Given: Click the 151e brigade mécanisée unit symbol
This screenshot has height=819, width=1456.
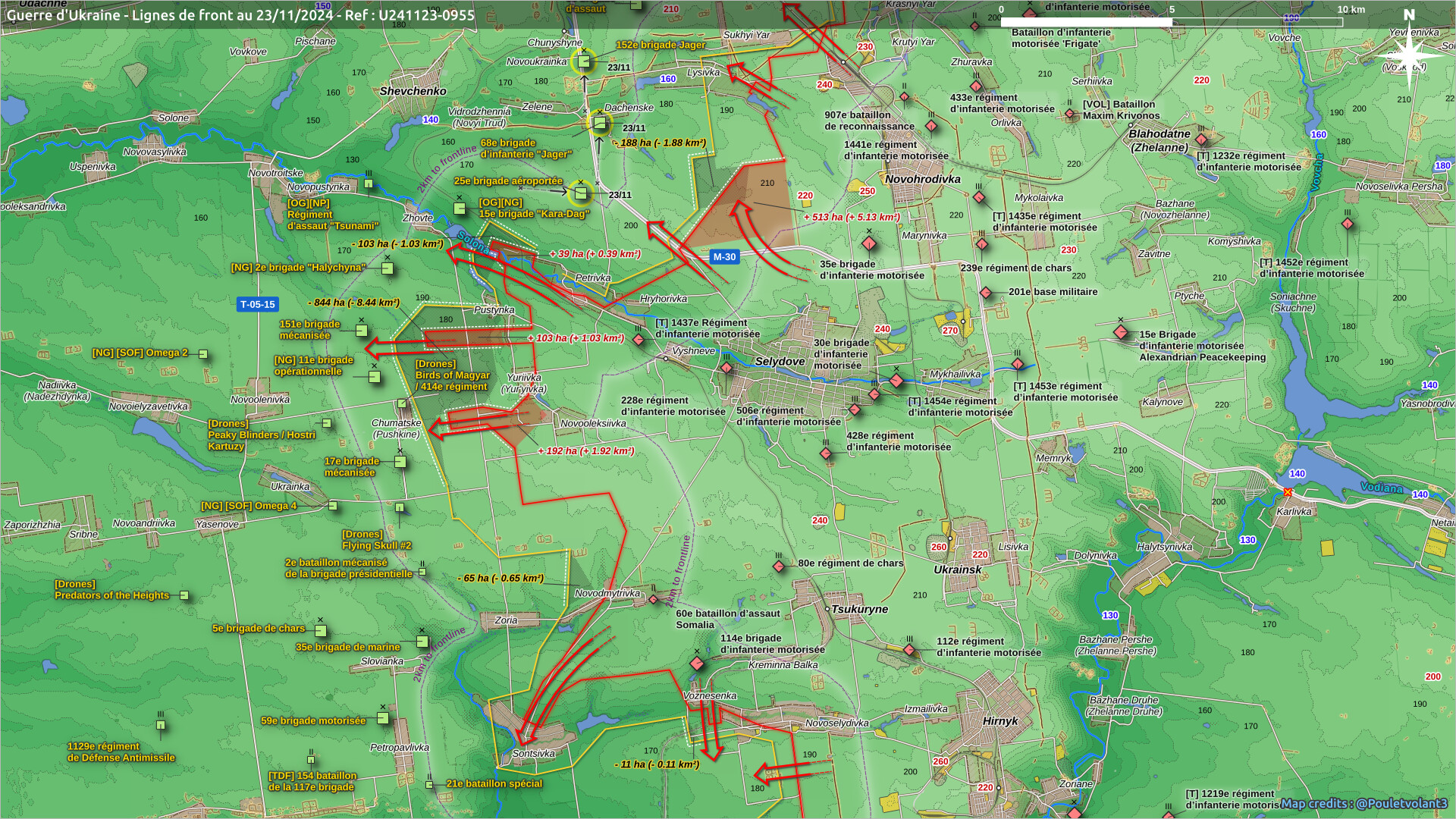Looking at the screenshot, I should [362, 331].
